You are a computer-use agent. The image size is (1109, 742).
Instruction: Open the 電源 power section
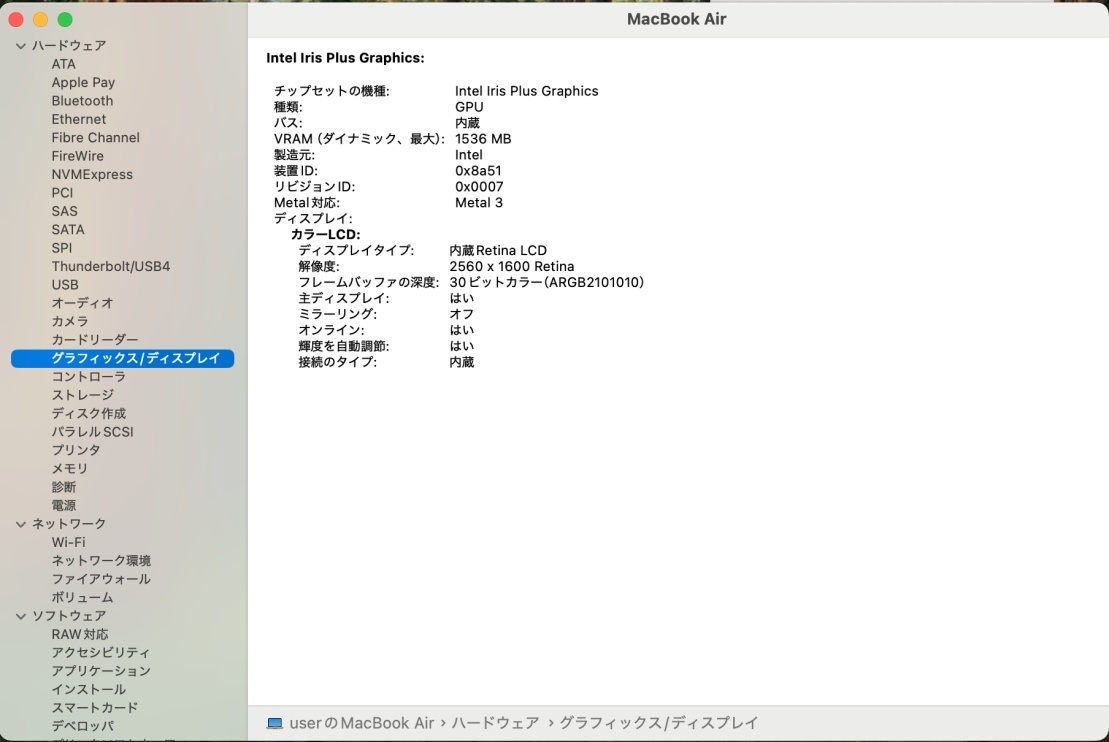(x=64, y=505)
